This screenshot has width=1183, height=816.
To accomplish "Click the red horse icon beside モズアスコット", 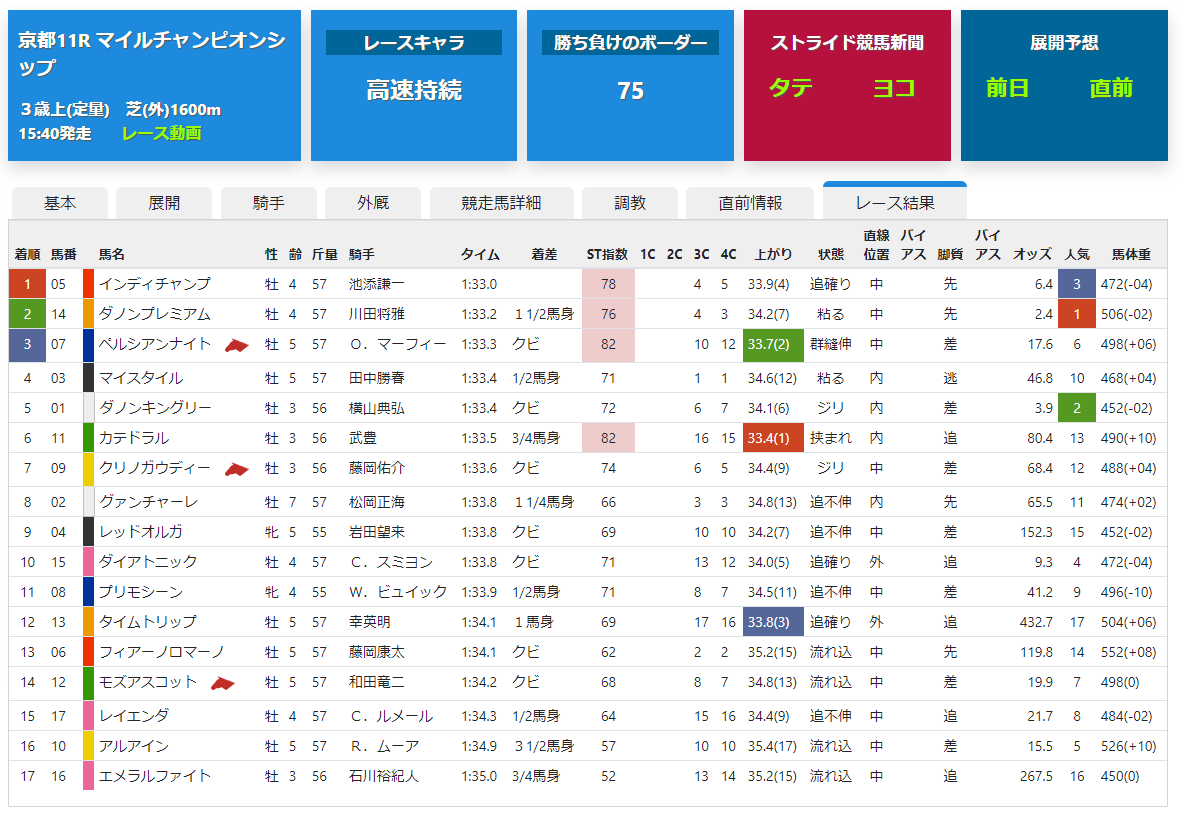I will (x=223, y=683).
